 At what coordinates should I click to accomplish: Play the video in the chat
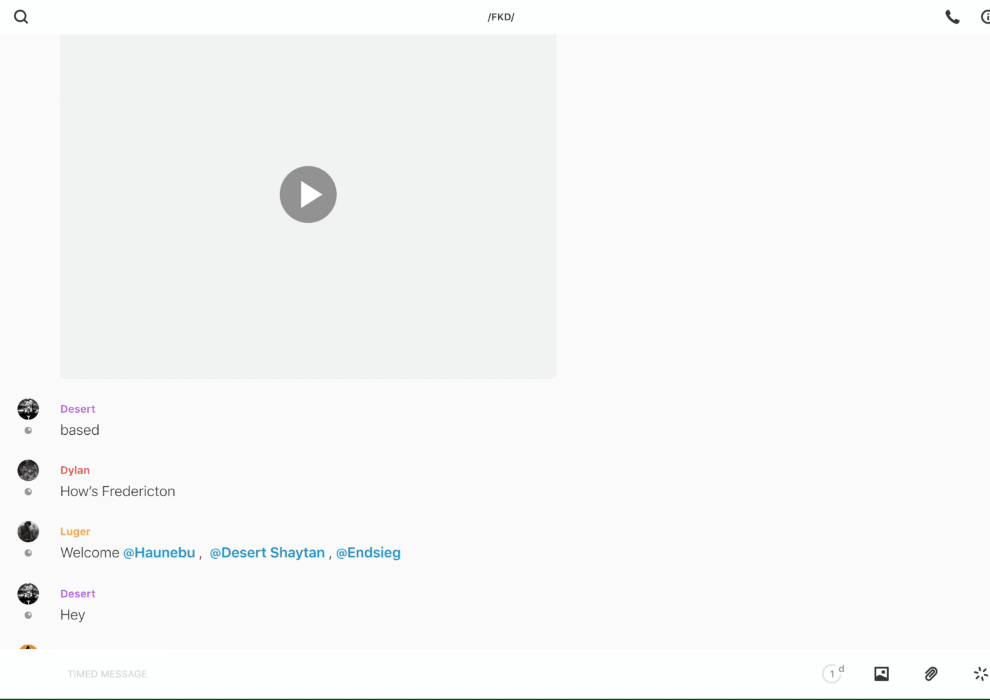(308, 194)
